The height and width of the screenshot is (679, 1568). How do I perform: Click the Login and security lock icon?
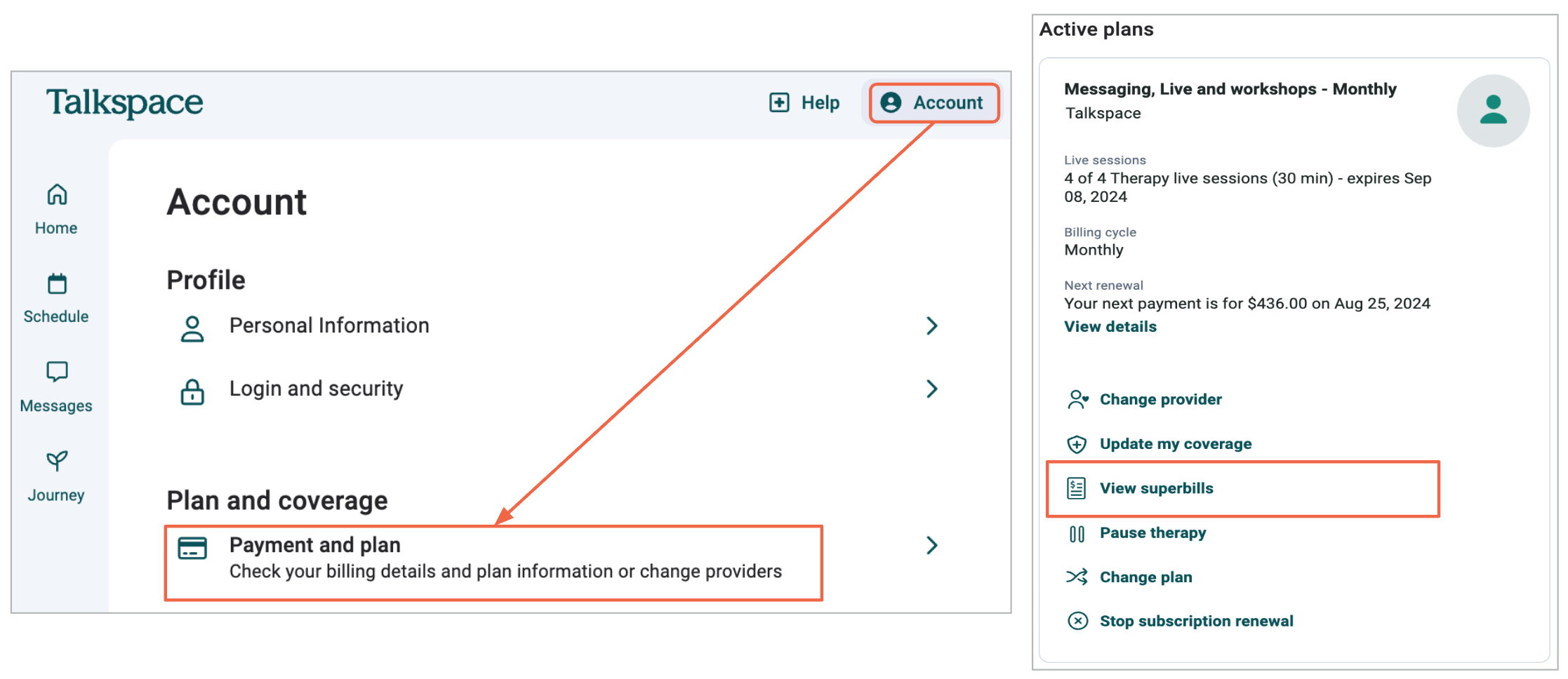192,391
